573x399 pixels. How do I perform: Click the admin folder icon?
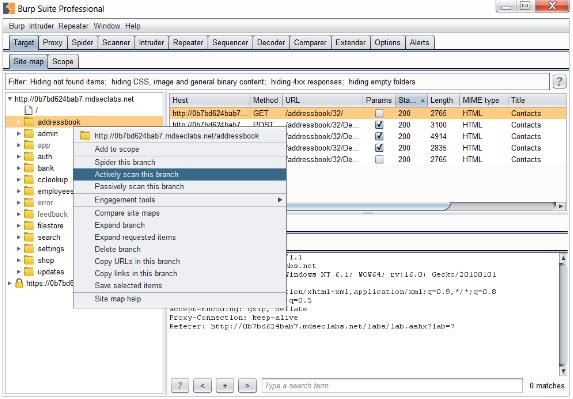coord(29,133)
